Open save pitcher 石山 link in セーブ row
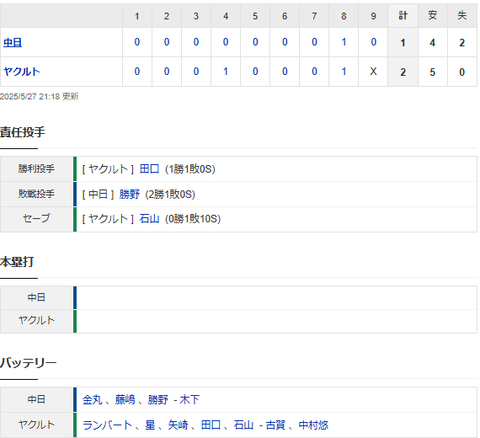 (149, 219)
